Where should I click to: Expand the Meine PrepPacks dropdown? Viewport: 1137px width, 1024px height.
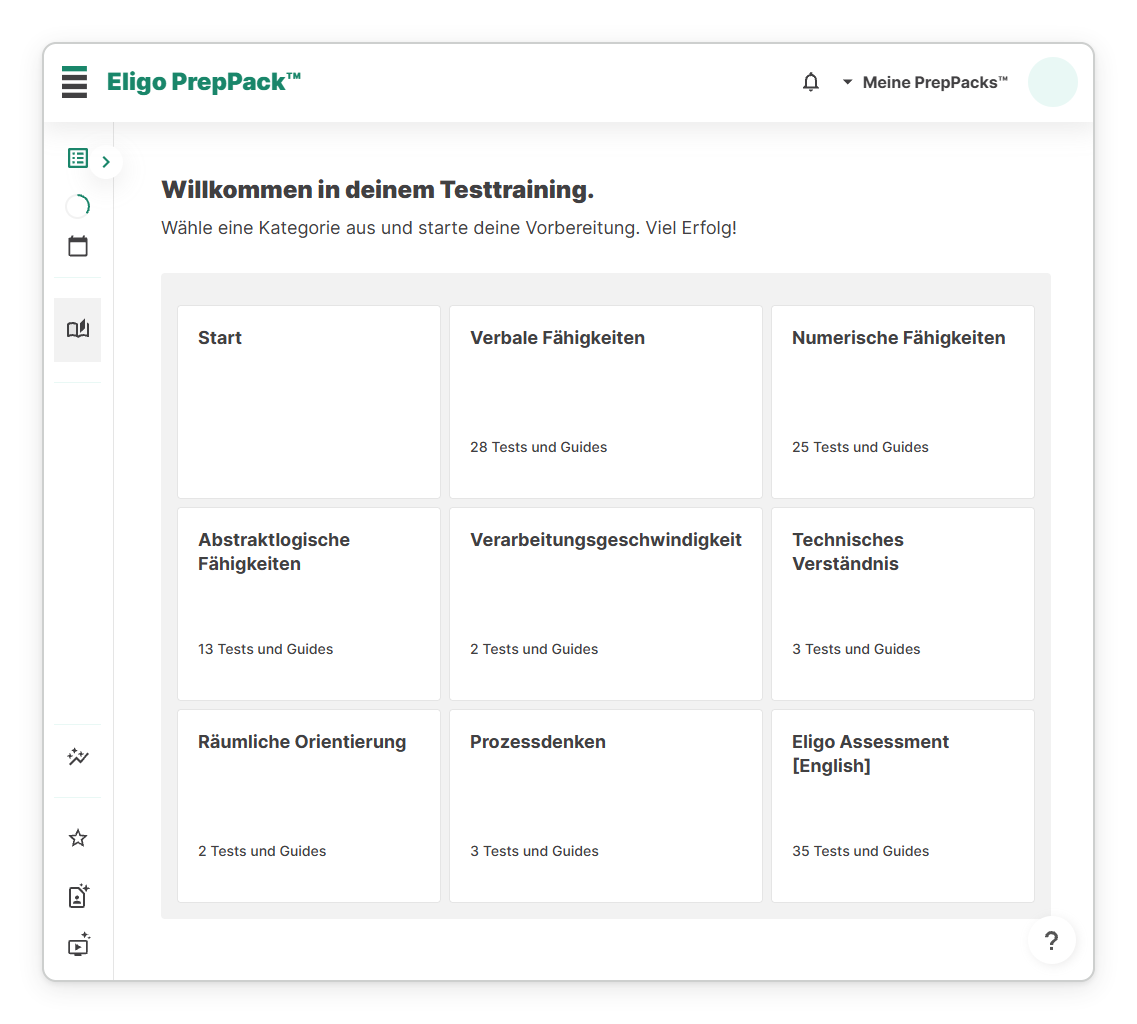925,83
